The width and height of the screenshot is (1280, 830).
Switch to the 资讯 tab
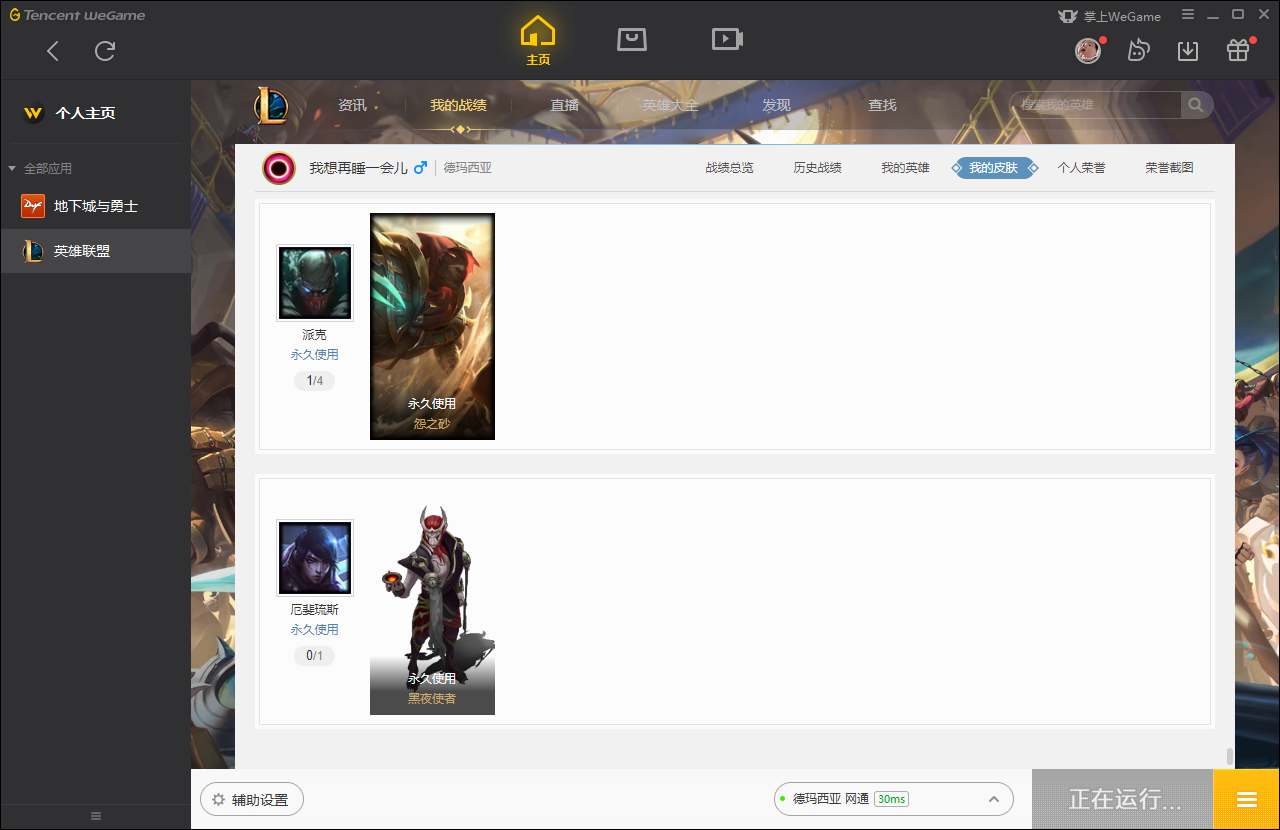click(352, 105)
